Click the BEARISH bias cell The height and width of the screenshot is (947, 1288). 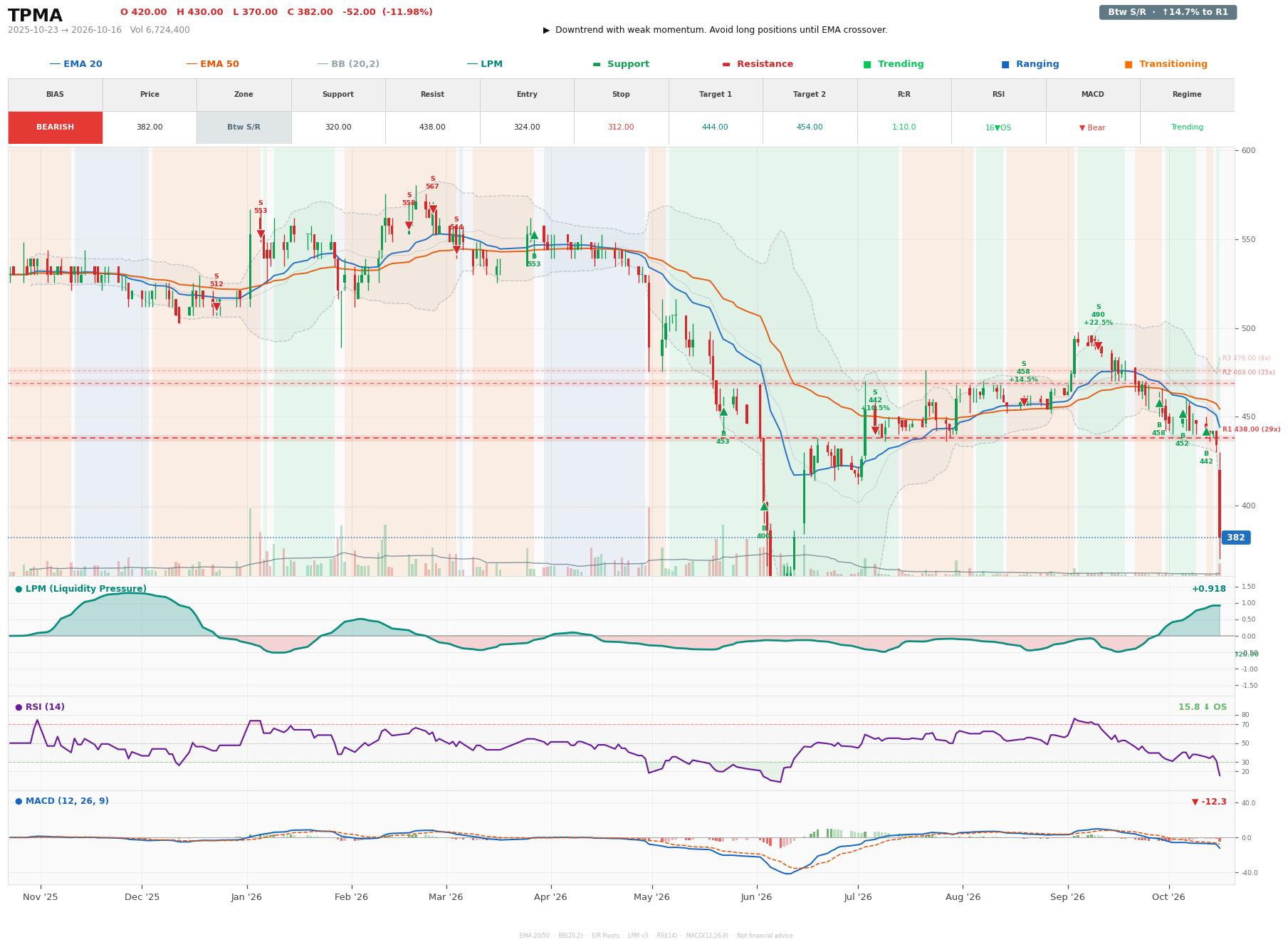pos(56,127)
